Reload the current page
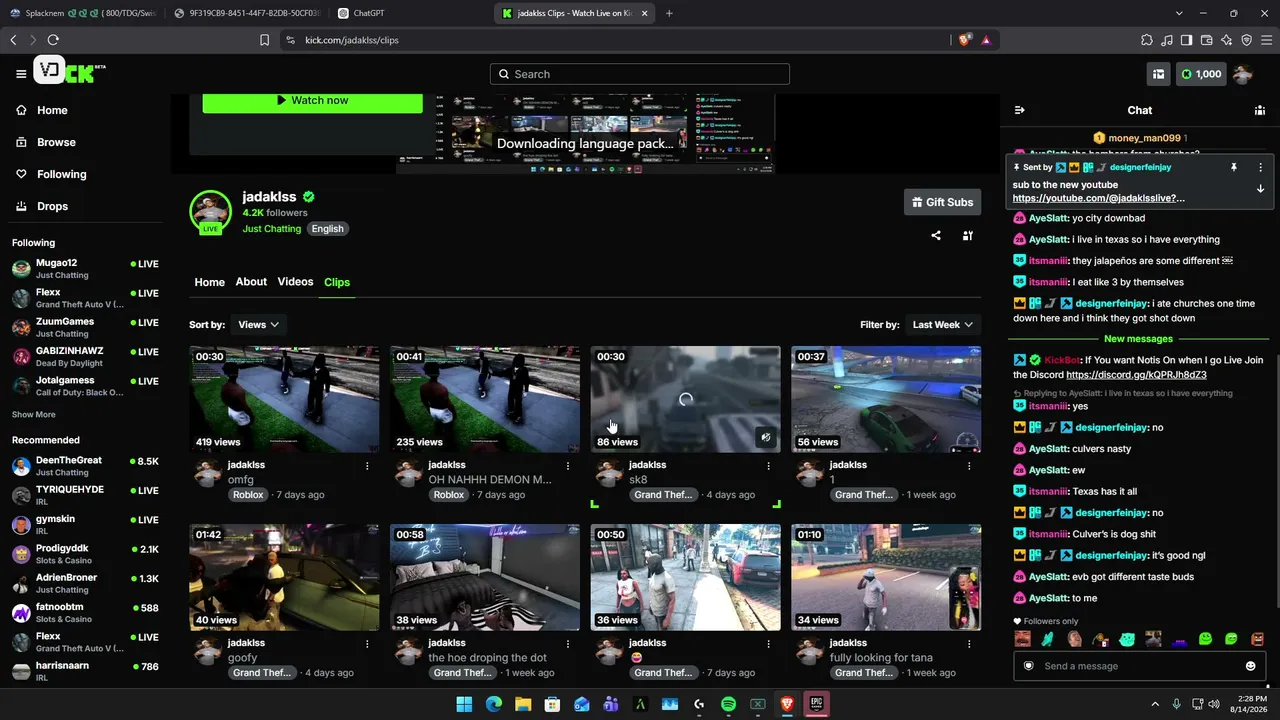Screen dimensions: 1280x720 click(53, 40)
